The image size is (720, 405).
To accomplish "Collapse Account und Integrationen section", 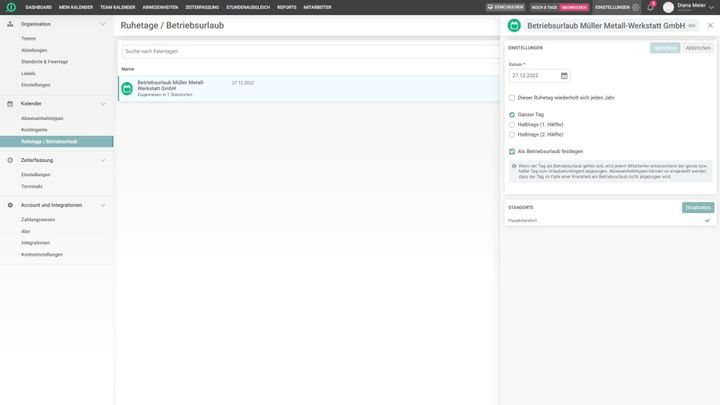I will point(103,205).
